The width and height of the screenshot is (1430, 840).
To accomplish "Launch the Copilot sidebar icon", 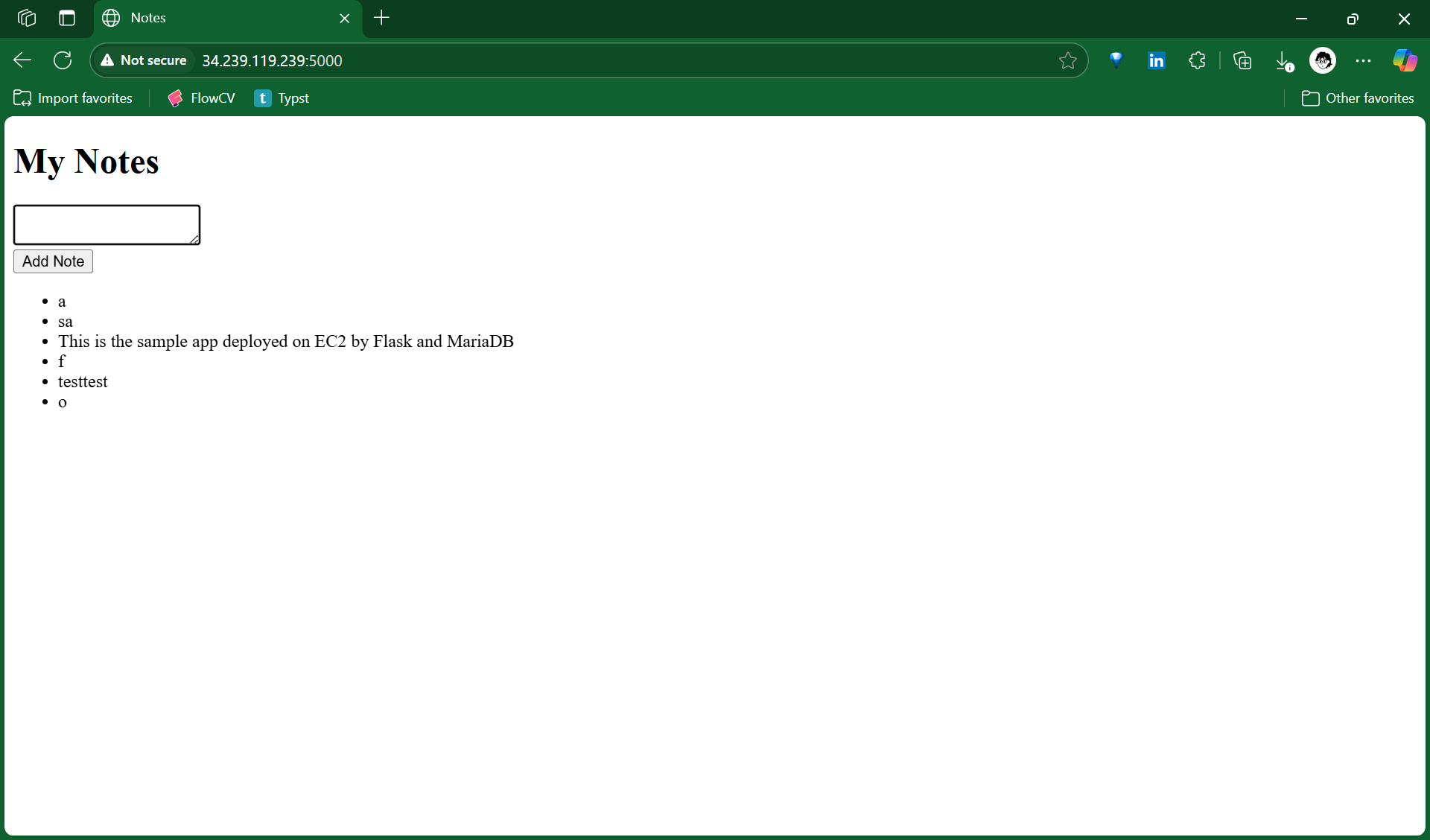I will click(x=1405, y=60).
